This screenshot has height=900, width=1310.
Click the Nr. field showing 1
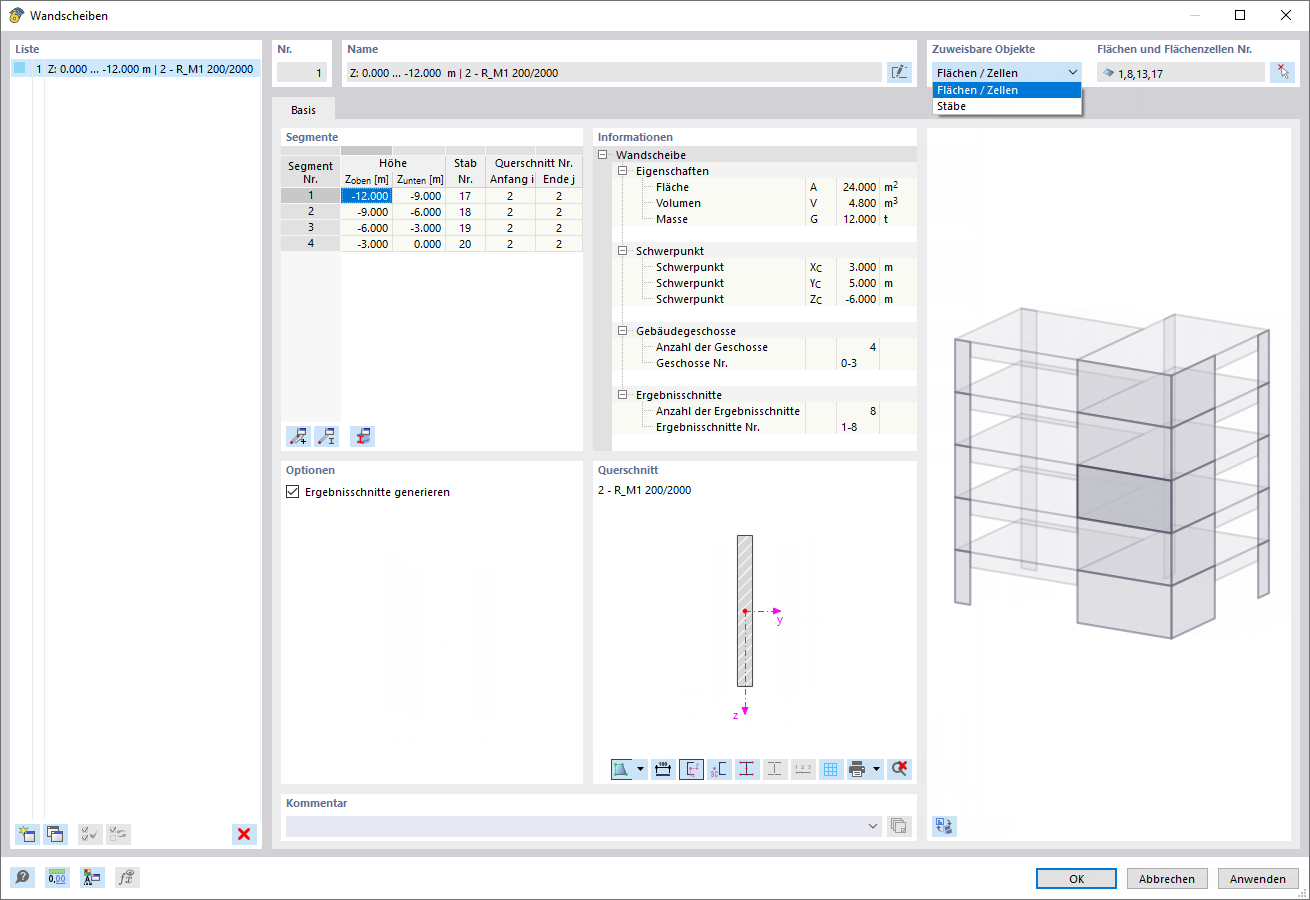[302, 72]
